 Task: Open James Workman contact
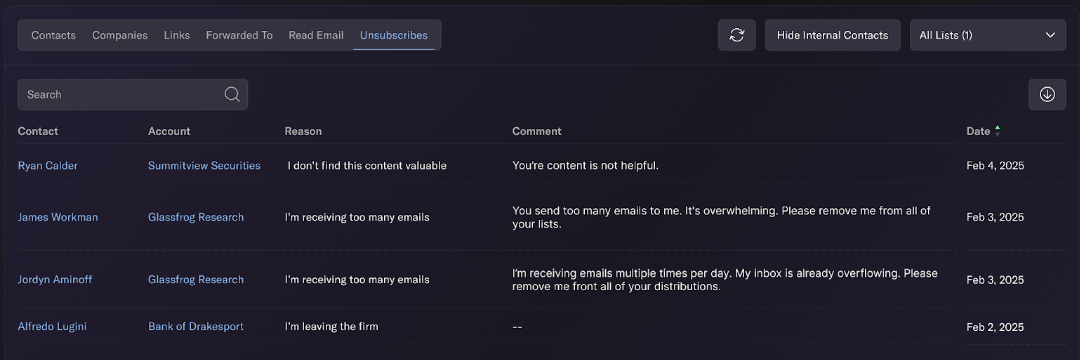click(x=58, y=217)
